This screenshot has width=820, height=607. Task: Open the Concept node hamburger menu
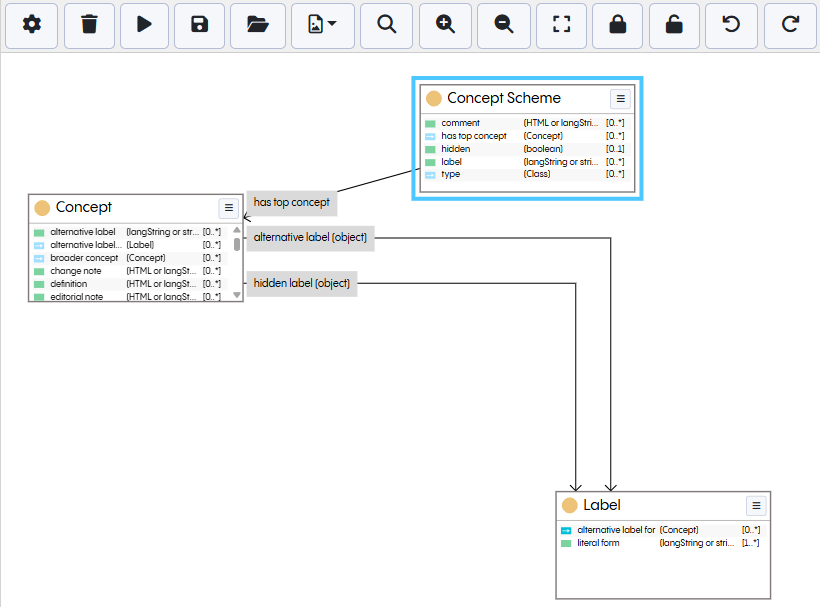(229, 208)
